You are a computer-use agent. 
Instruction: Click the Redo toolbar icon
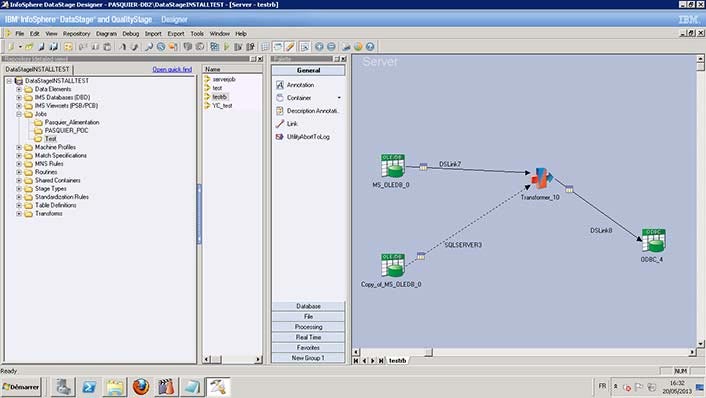click(x=134, y=46)
